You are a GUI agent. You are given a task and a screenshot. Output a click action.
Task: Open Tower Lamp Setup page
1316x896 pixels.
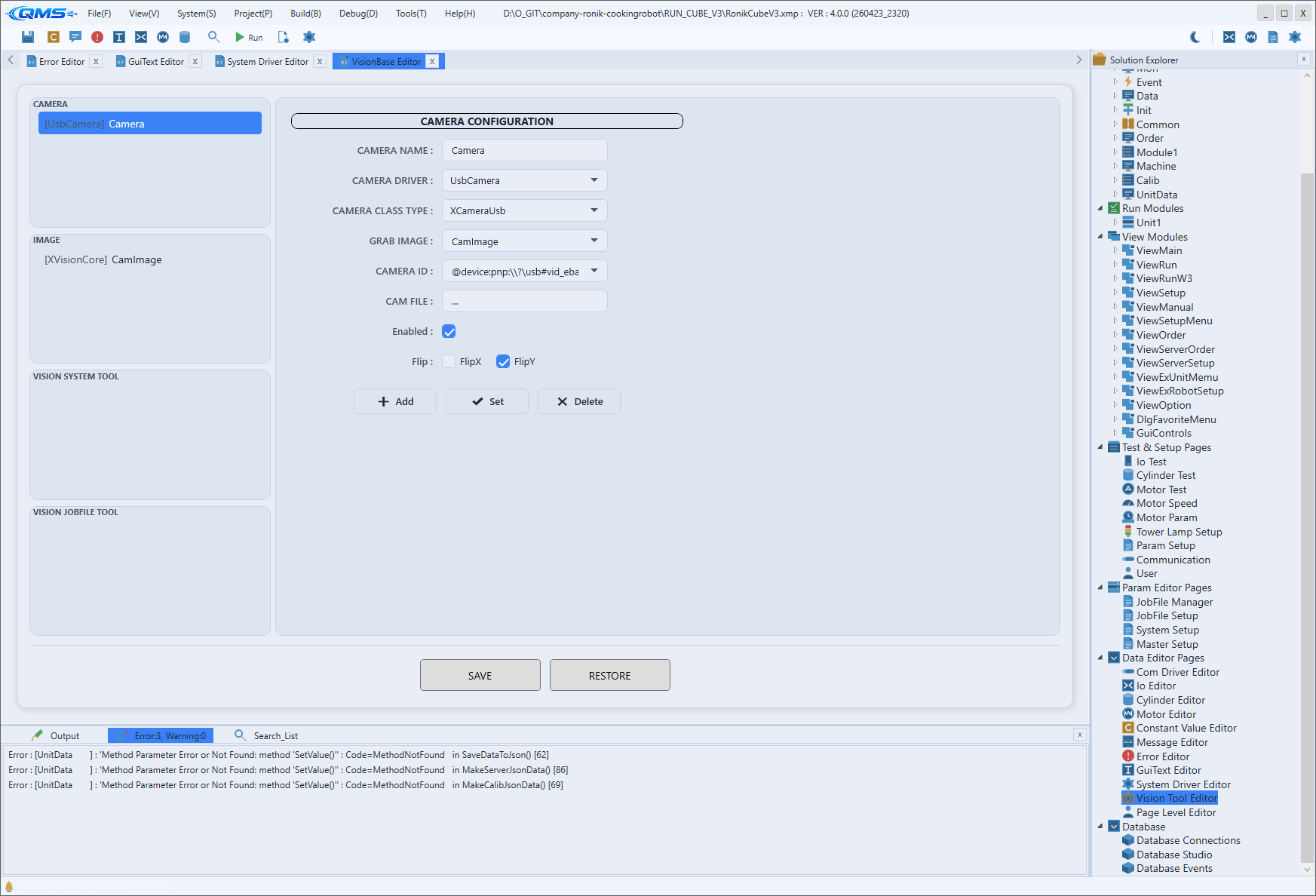tap(1179, 532)
